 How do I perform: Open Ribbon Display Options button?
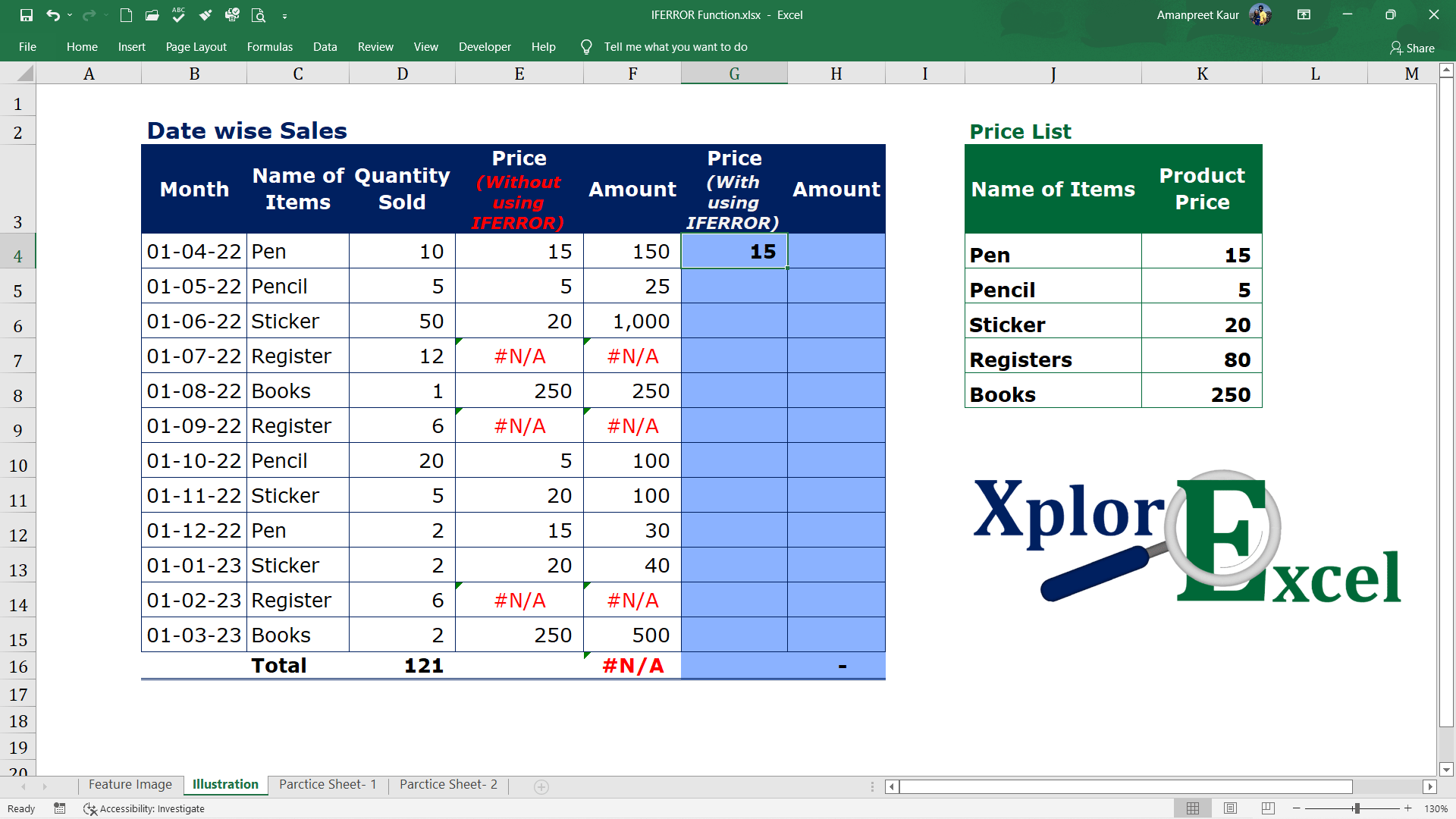coord(1304,14)
